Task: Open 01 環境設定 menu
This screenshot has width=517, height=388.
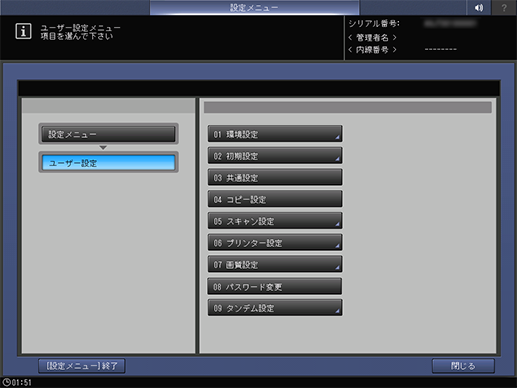Action: pos(275,134)
